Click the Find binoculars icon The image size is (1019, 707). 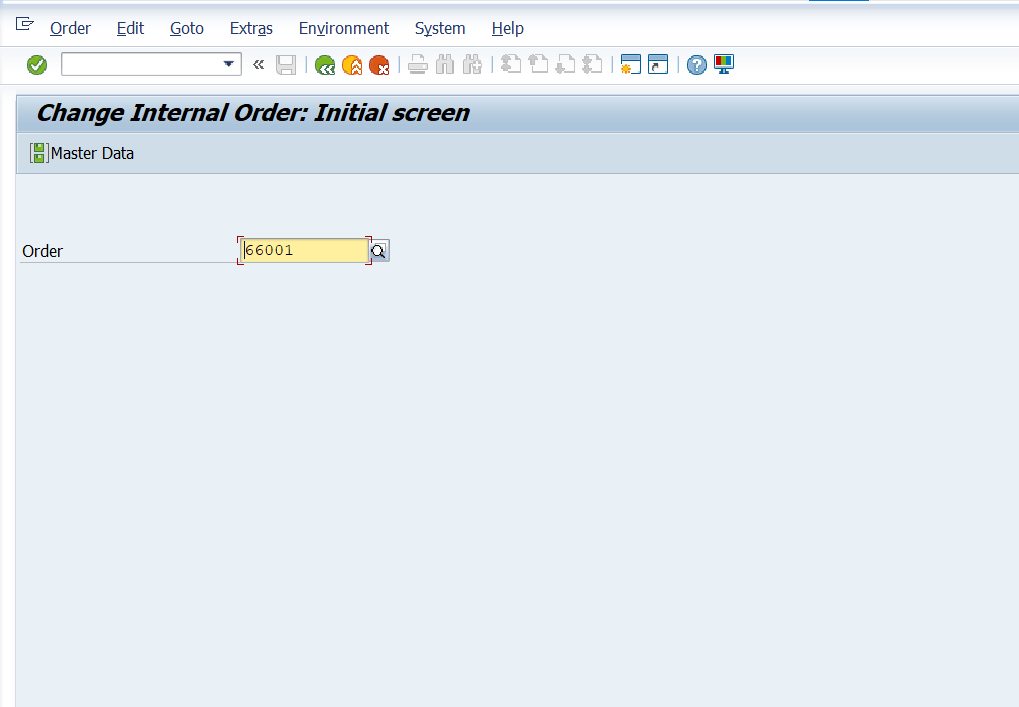point(445,65)
